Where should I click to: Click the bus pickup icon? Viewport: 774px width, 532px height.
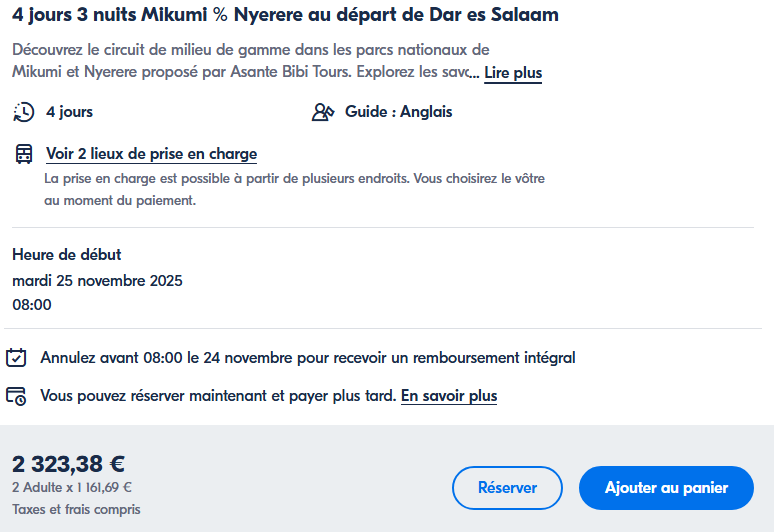pos(24,154)
